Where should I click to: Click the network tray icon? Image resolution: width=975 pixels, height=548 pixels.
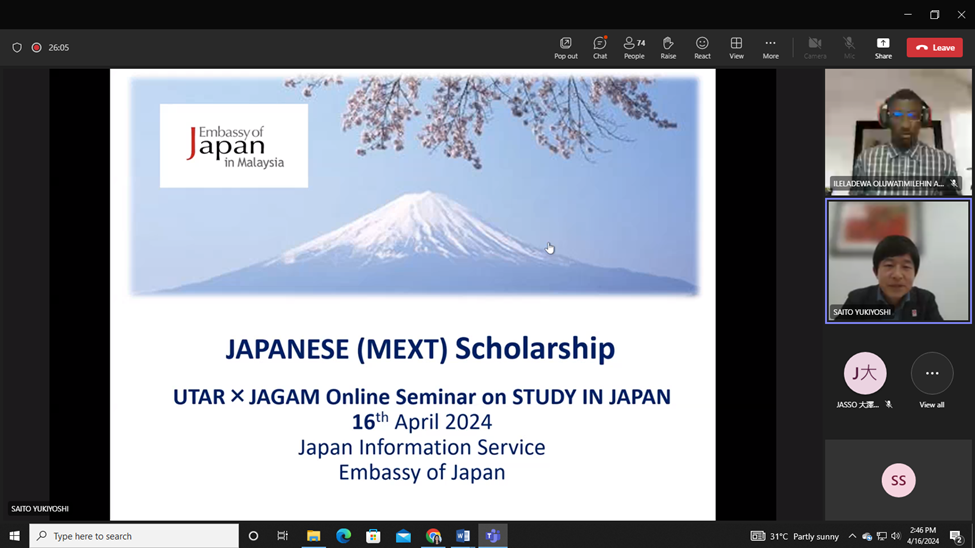tap(882, 536)
